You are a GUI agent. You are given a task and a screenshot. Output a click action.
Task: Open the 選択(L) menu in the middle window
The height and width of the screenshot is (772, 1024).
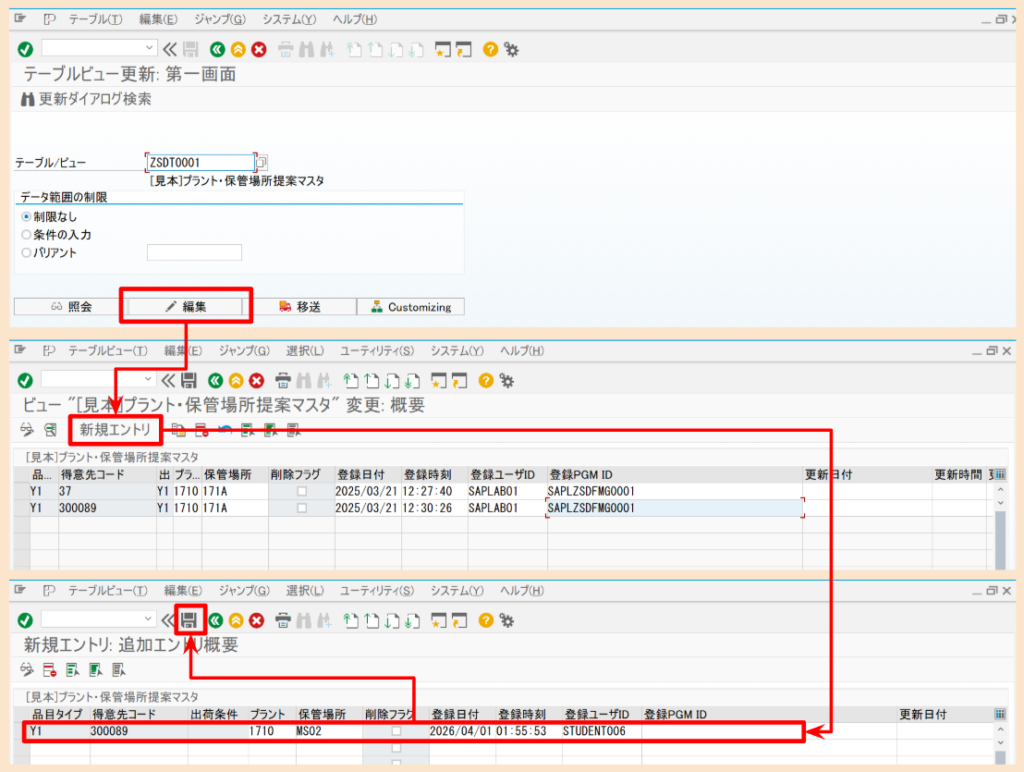pyautogui.click(x=304, y=351)
